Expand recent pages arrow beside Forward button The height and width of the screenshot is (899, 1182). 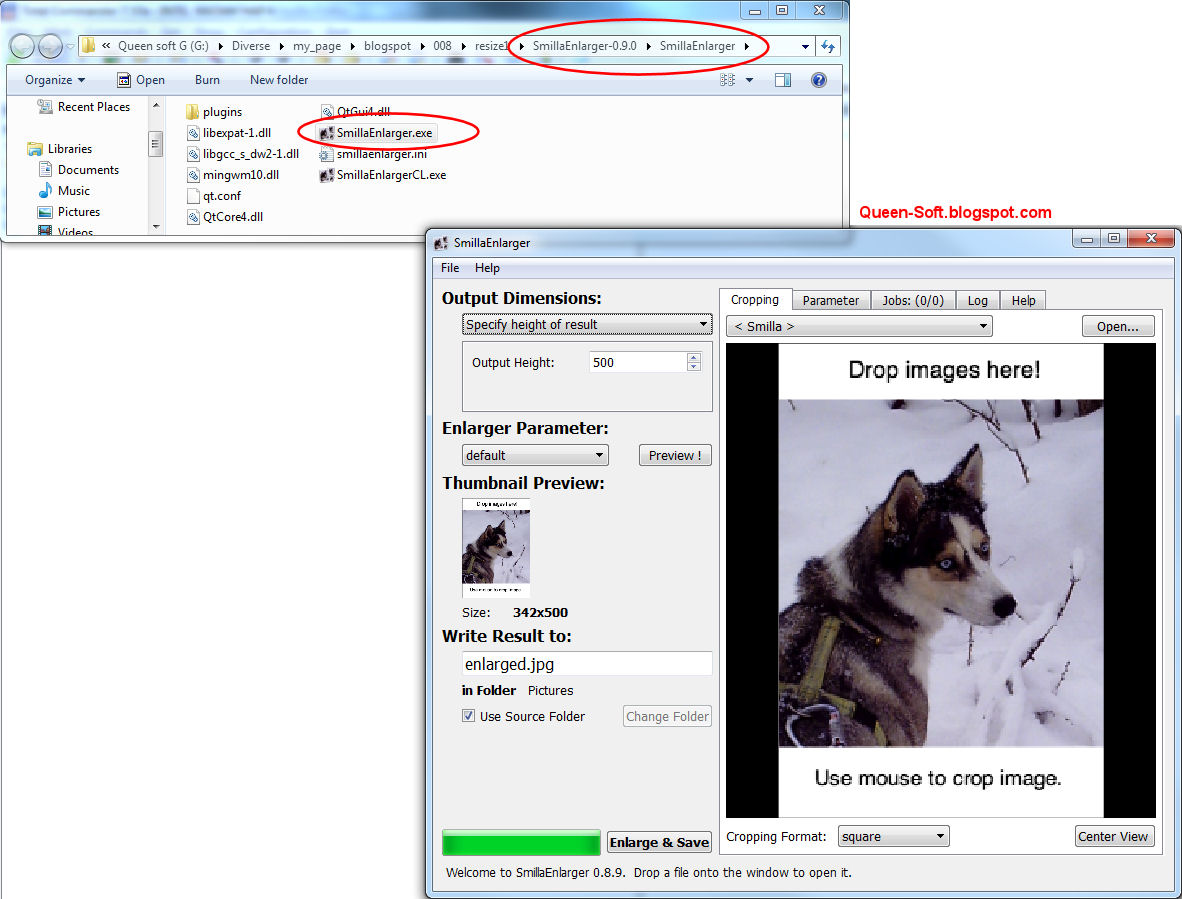coord(70,47)
